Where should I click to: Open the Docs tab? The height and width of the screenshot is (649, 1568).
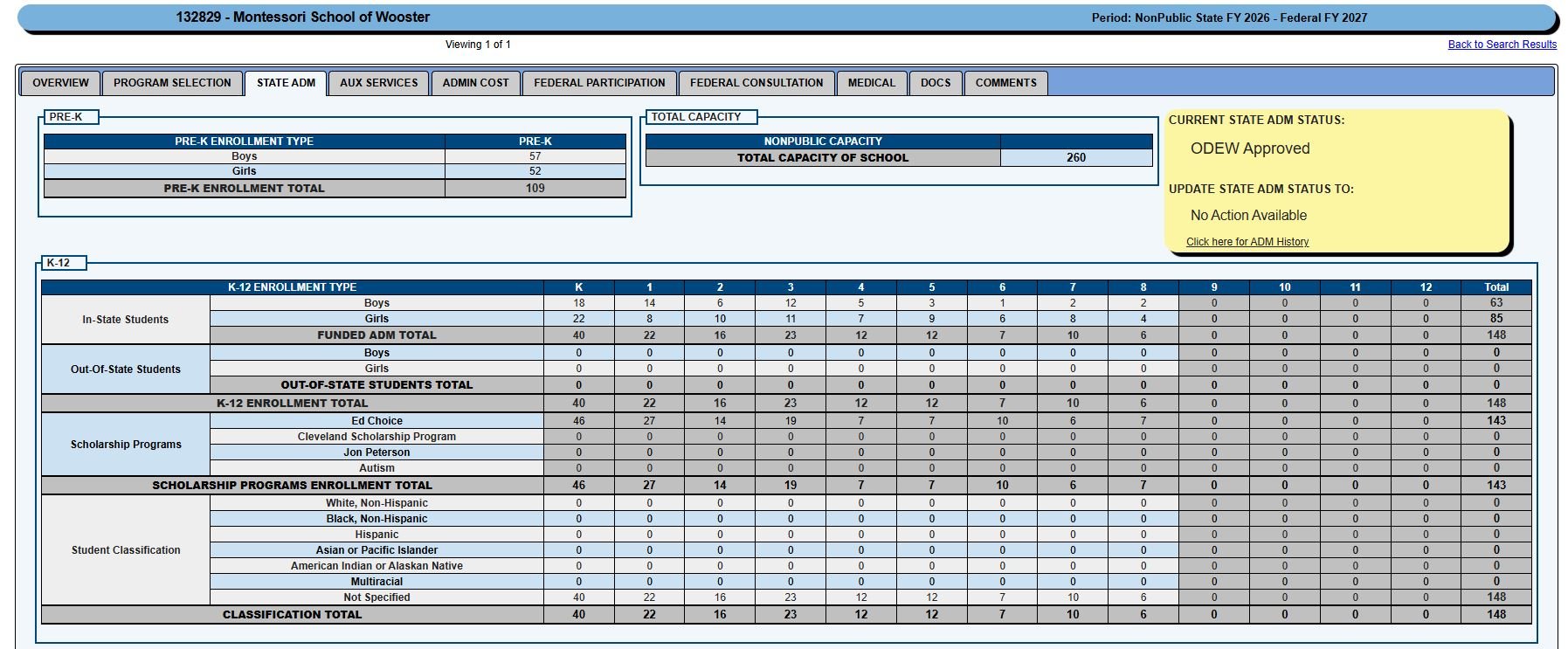936,83
